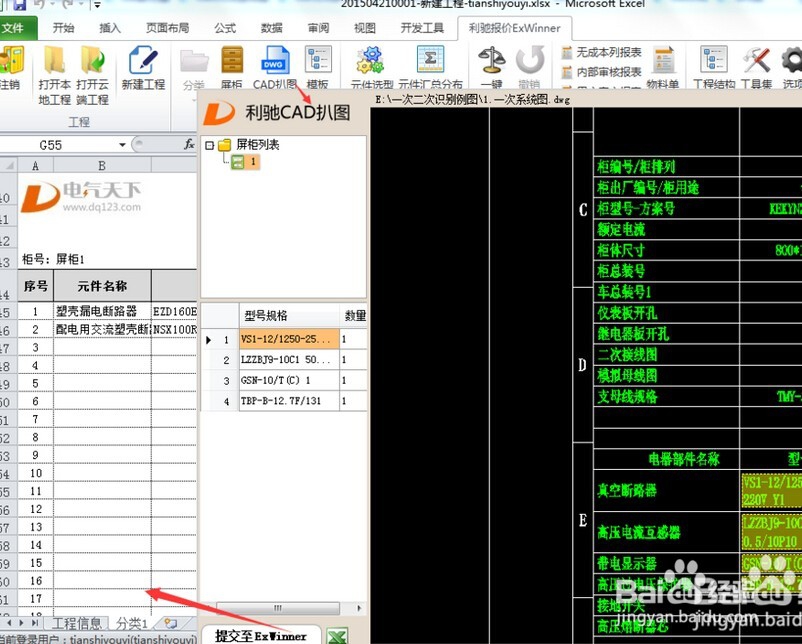Select row LZZBJ9-10C1 in model list

[x=284, y=360]
